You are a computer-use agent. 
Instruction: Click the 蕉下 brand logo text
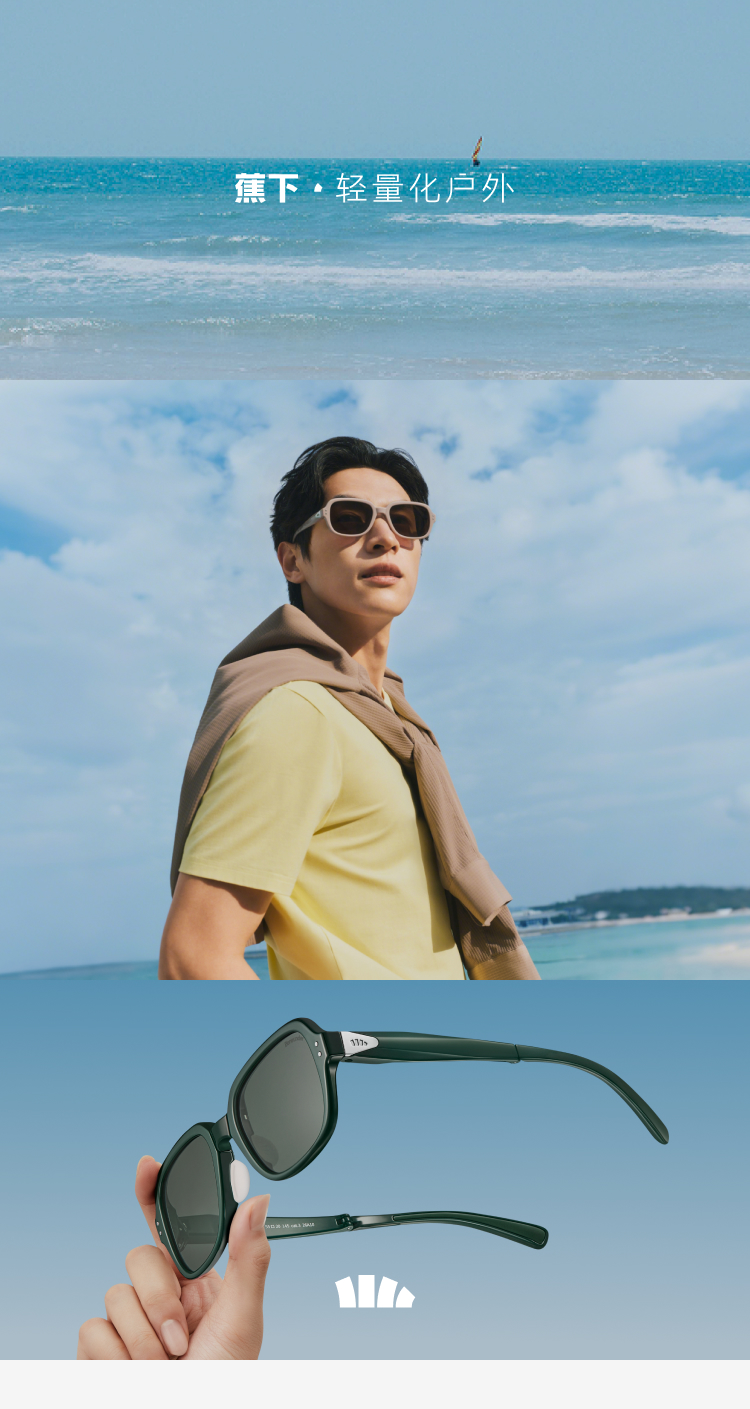(x=266, y=188)
